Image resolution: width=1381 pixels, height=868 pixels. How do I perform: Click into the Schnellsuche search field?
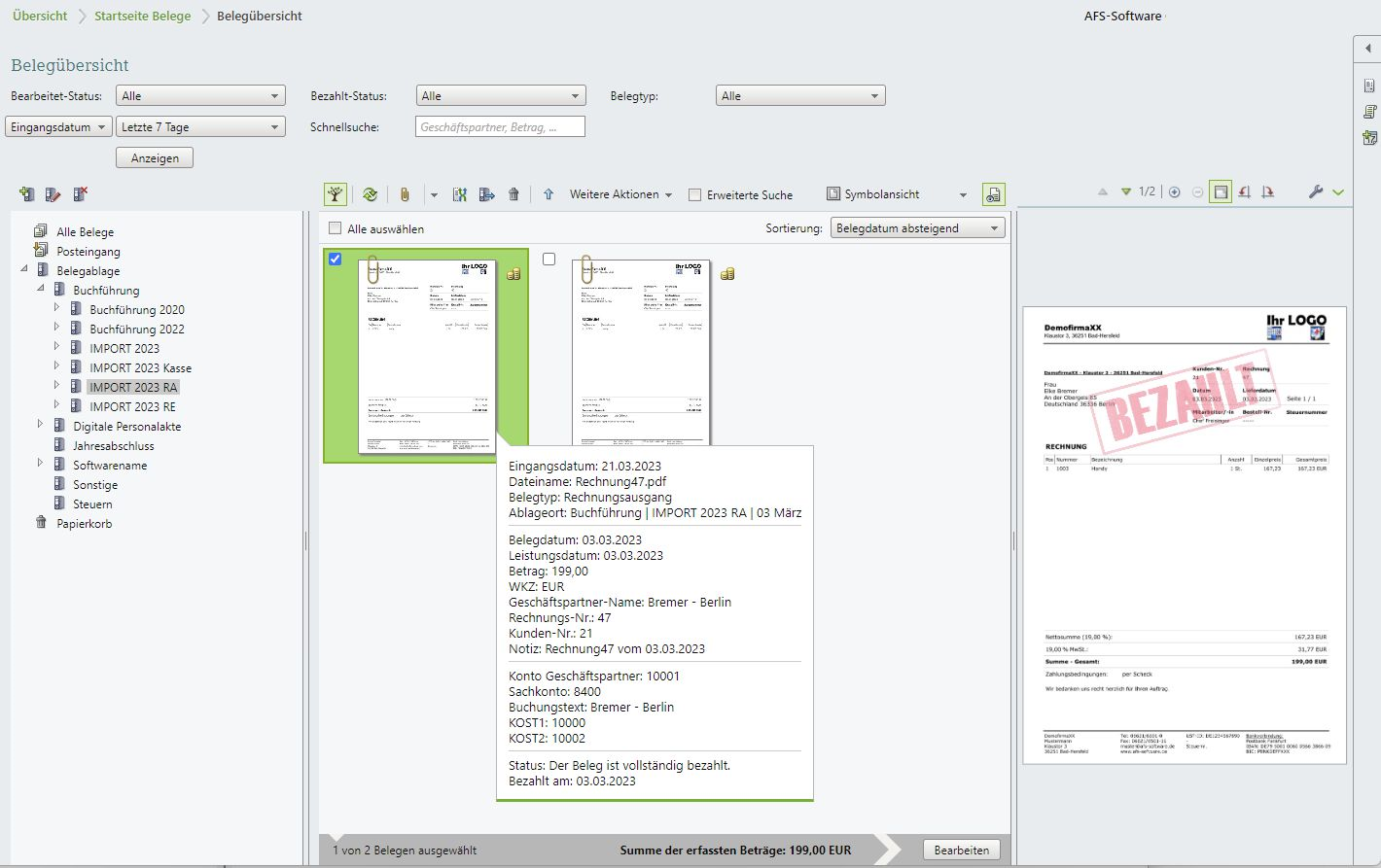[500, 126]
